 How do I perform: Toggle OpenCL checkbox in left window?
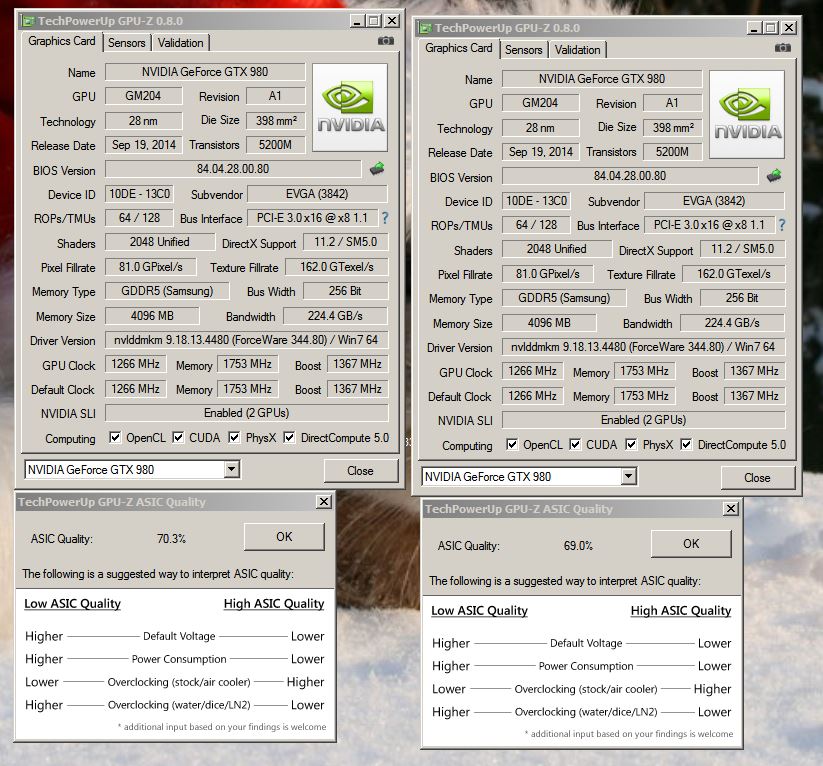pyautogui.click(x=115, y=437)
